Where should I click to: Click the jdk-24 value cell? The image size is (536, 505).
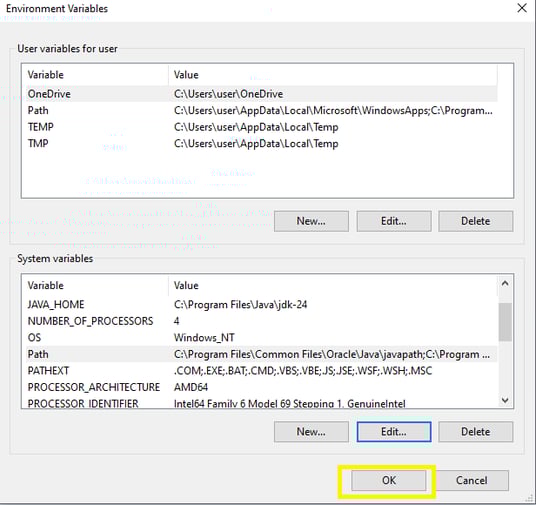(x=240, y=304)
